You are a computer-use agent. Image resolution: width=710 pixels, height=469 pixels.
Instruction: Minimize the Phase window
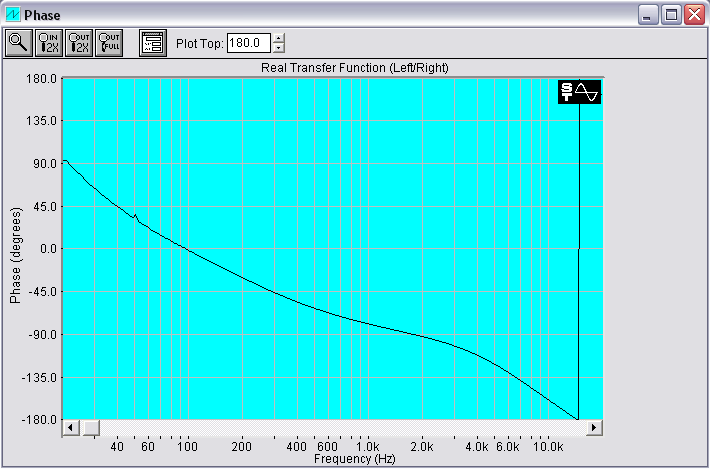pos(649,14)
